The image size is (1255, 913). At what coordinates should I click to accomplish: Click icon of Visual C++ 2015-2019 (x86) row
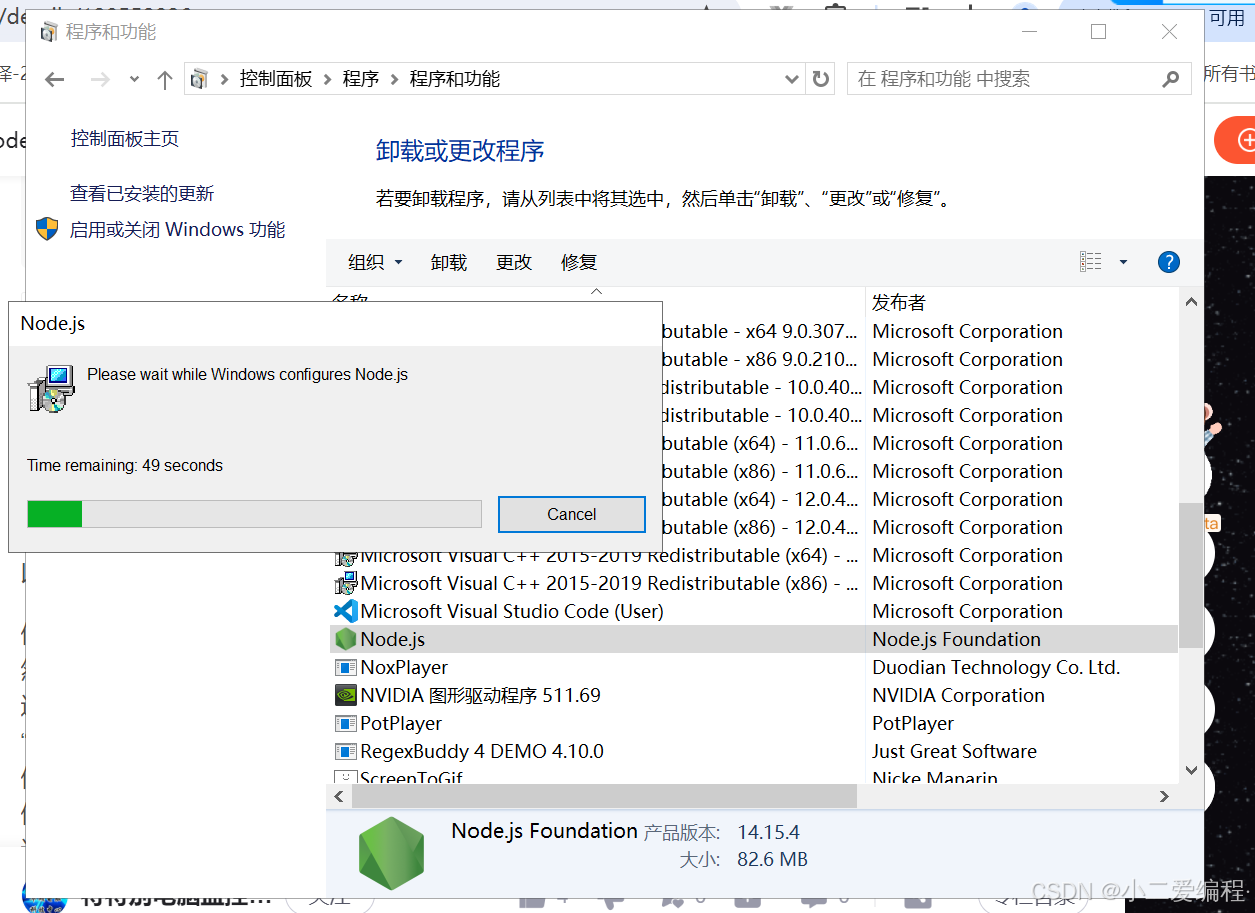[346, 583]
